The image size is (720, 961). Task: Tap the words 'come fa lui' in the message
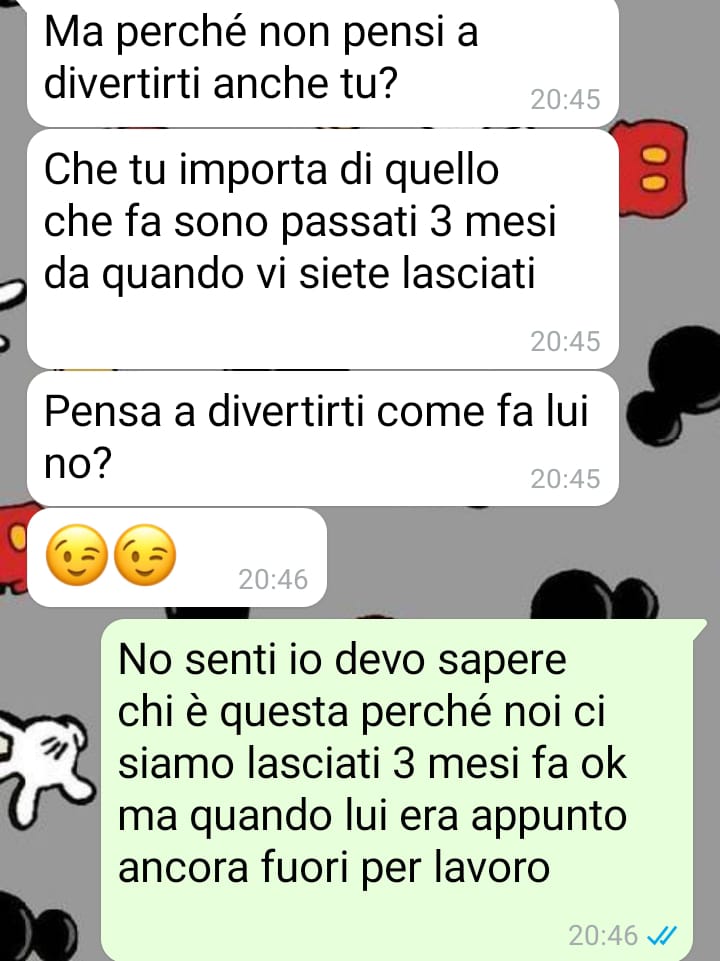tap(482, 411)
